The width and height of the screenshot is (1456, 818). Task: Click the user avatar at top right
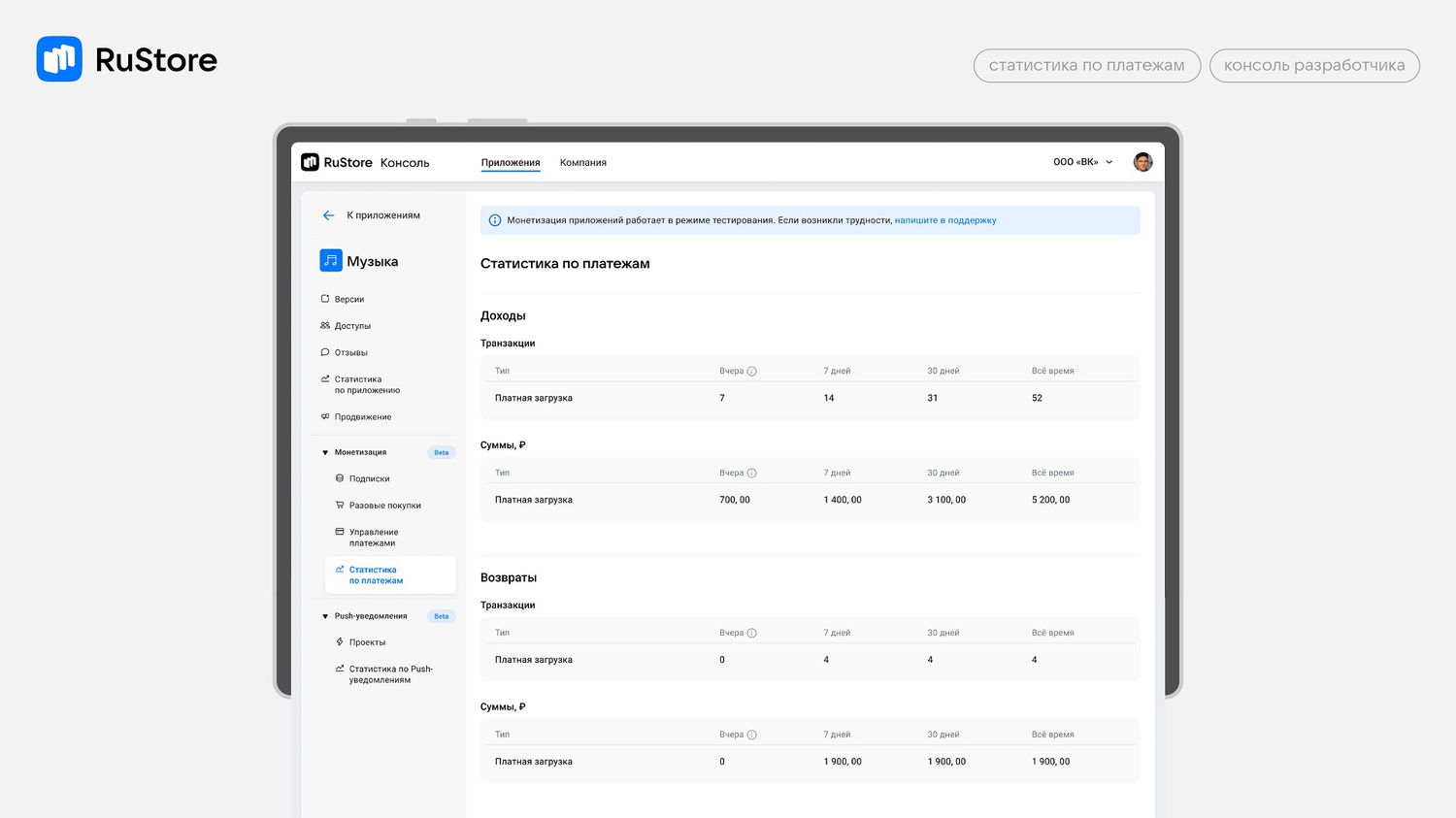point(1142,162)
